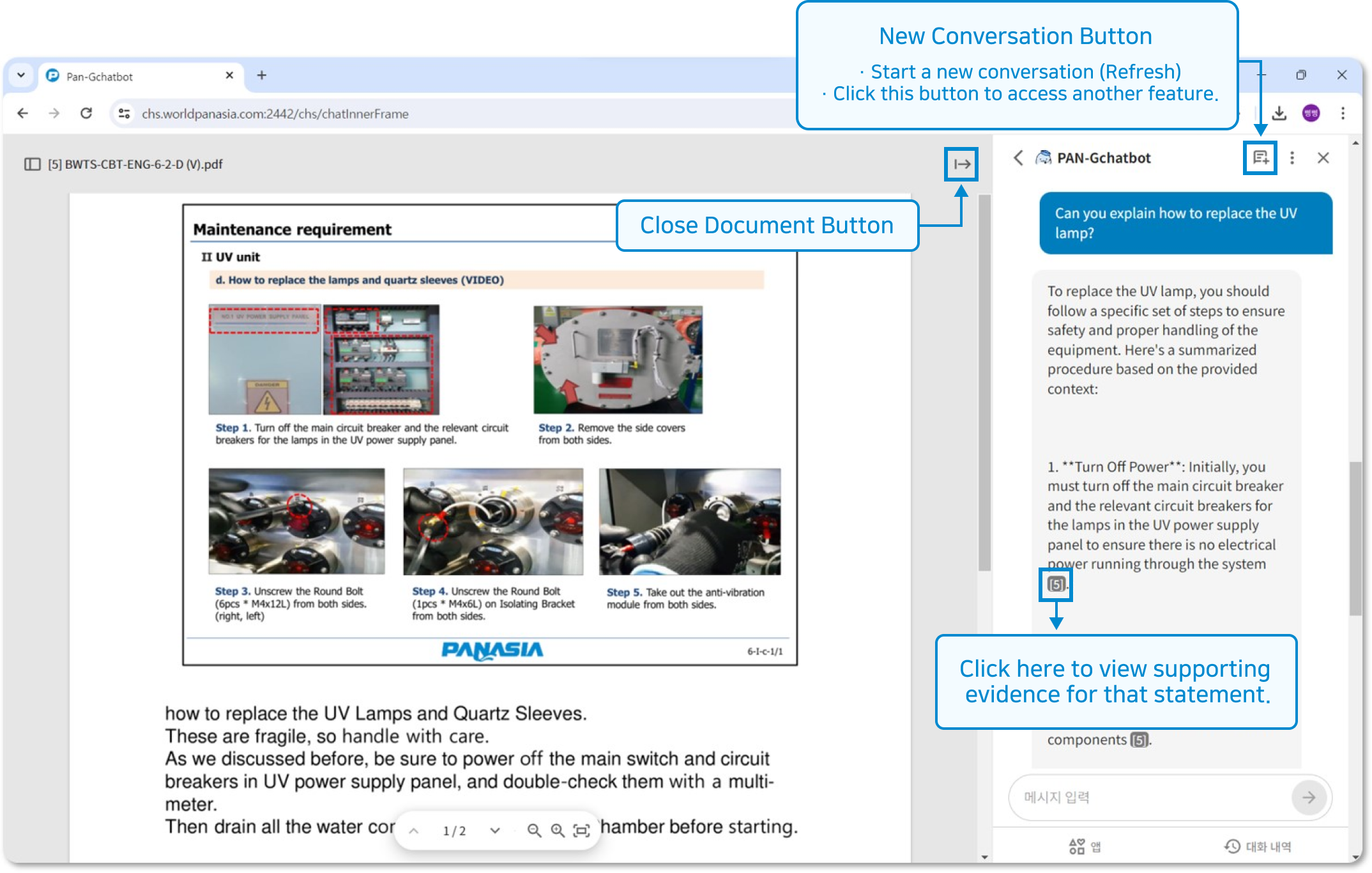Click the PDF file name BWTS-CBT-ENG-6-2-D (V).pdf
Screen dimensions: 1372x873
point(135,164)
